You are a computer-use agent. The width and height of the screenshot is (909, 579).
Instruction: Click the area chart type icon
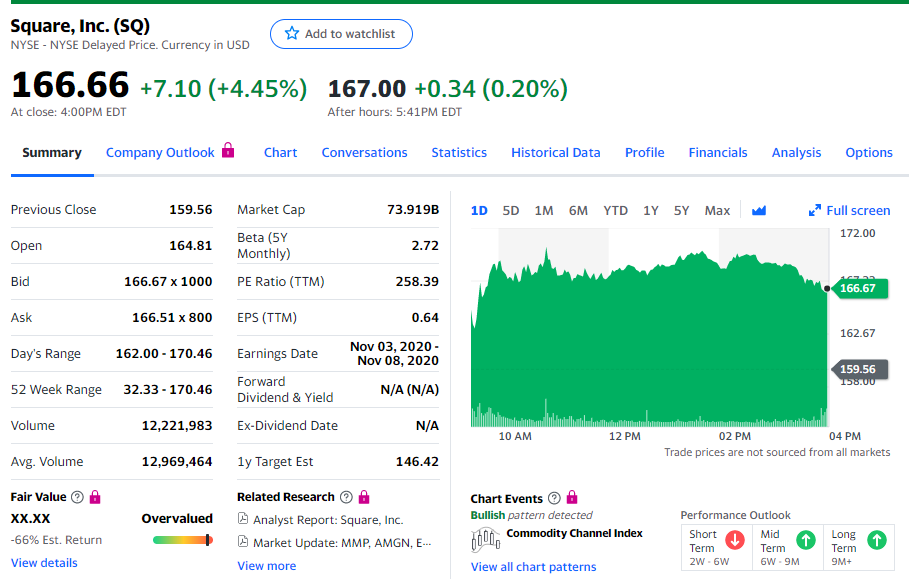pyautogui.click(x=758, y=211)
